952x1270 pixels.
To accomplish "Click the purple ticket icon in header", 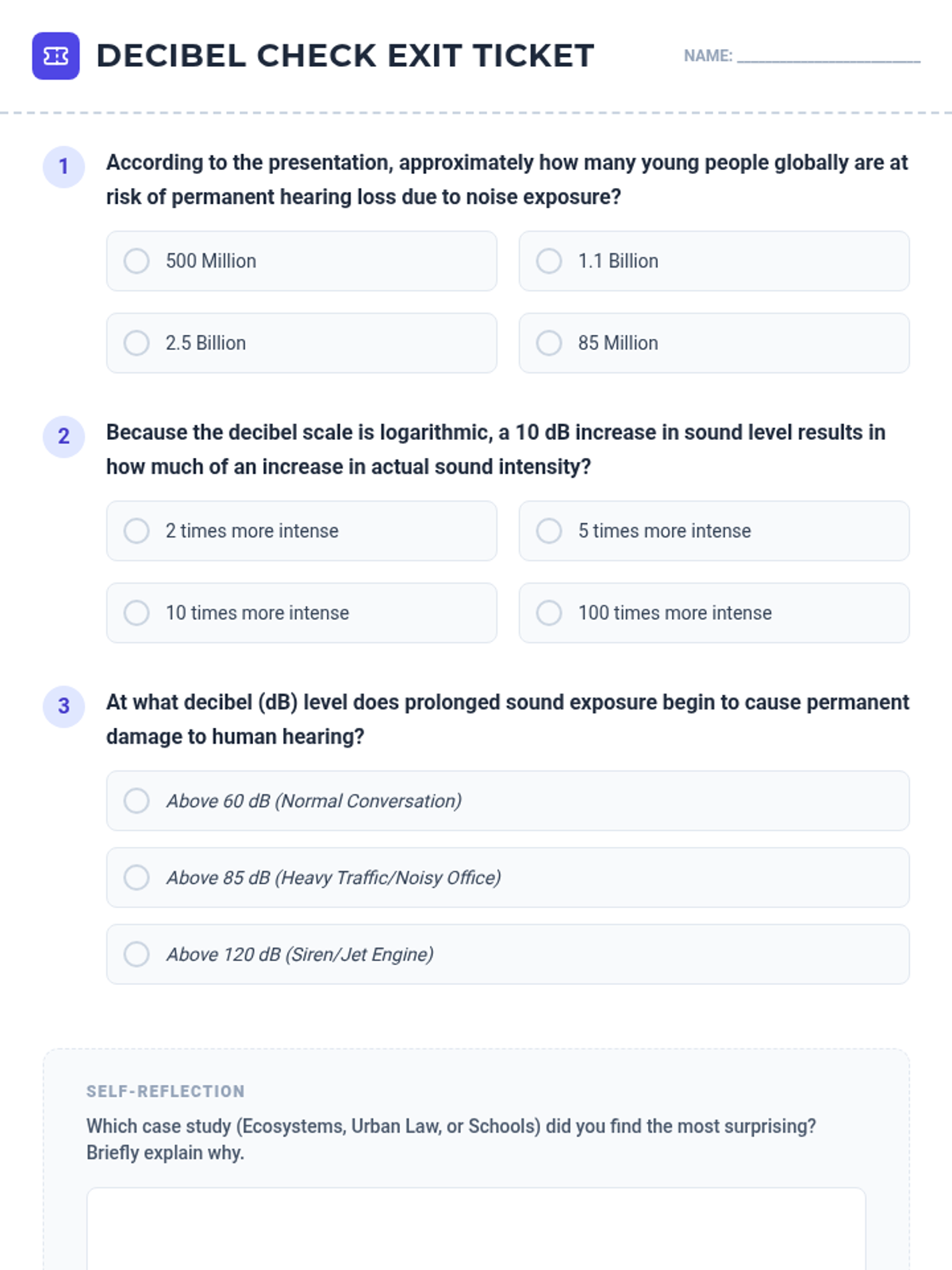I will click(x=56, y=56).
